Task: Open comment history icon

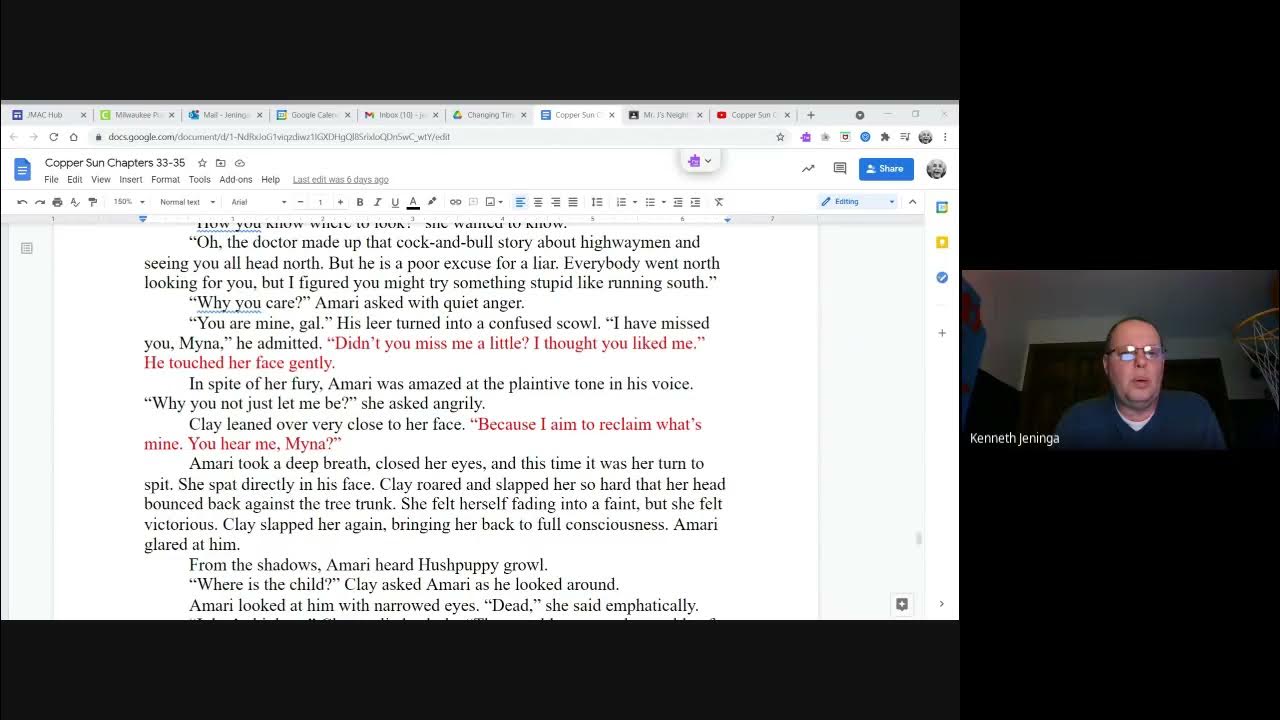Action: click(x=840, y=169)
